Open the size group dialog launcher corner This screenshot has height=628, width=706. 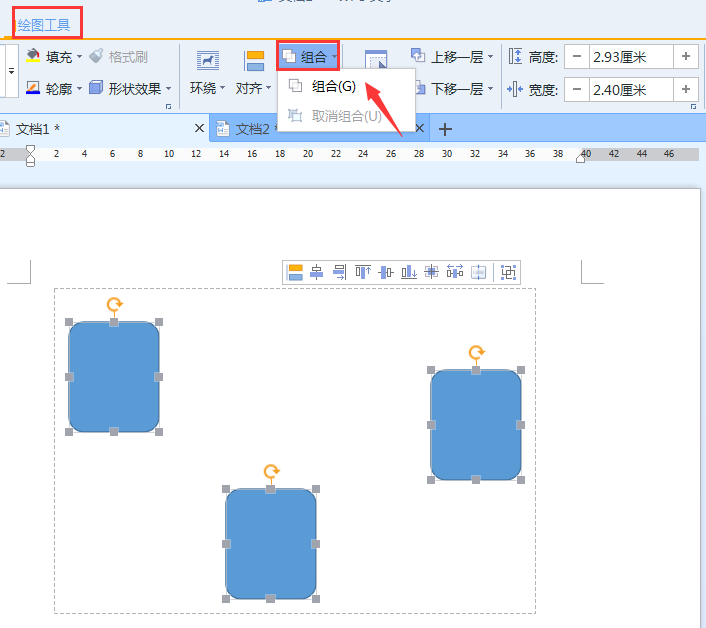693,106
